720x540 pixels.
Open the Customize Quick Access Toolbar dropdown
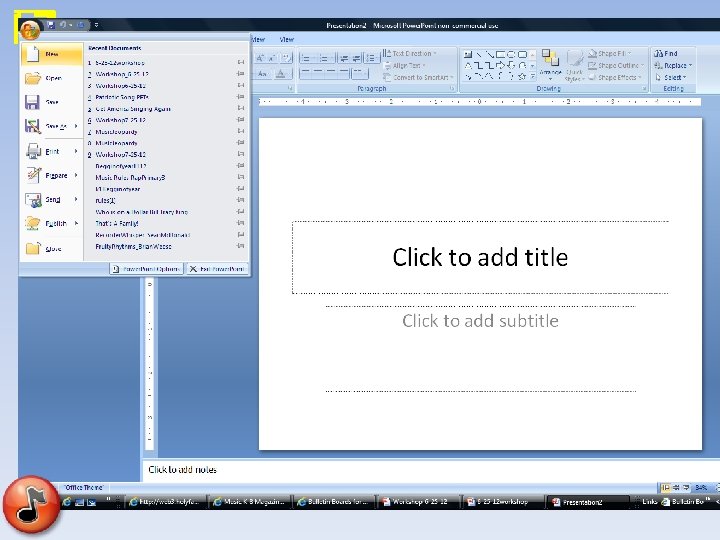[96, 25]
